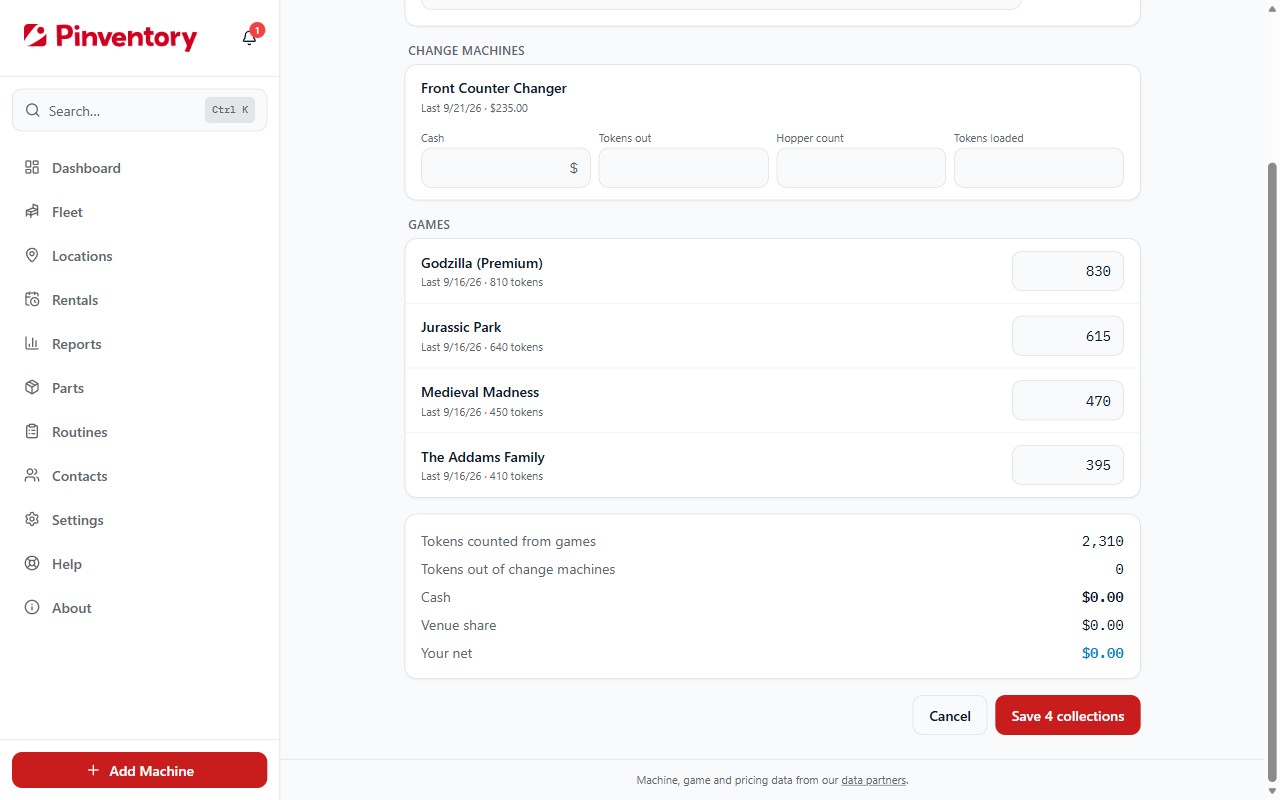Open the Dashboard page
Viewport: 1280px width, 800px height.
click(140, 168)
